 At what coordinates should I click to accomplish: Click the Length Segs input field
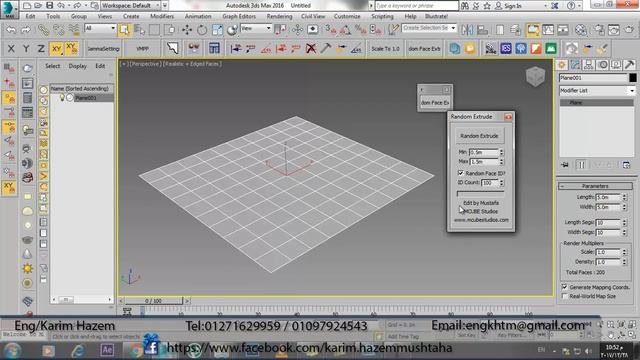tap(608, 222)
